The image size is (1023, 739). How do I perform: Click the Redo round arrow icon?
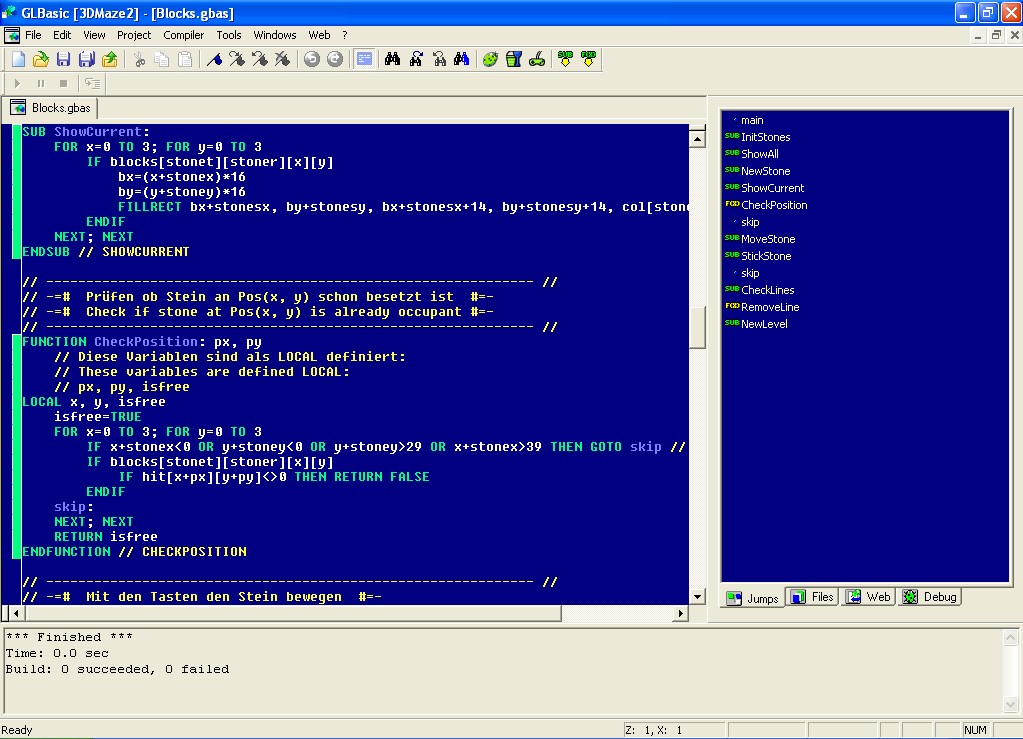(335, 59)
